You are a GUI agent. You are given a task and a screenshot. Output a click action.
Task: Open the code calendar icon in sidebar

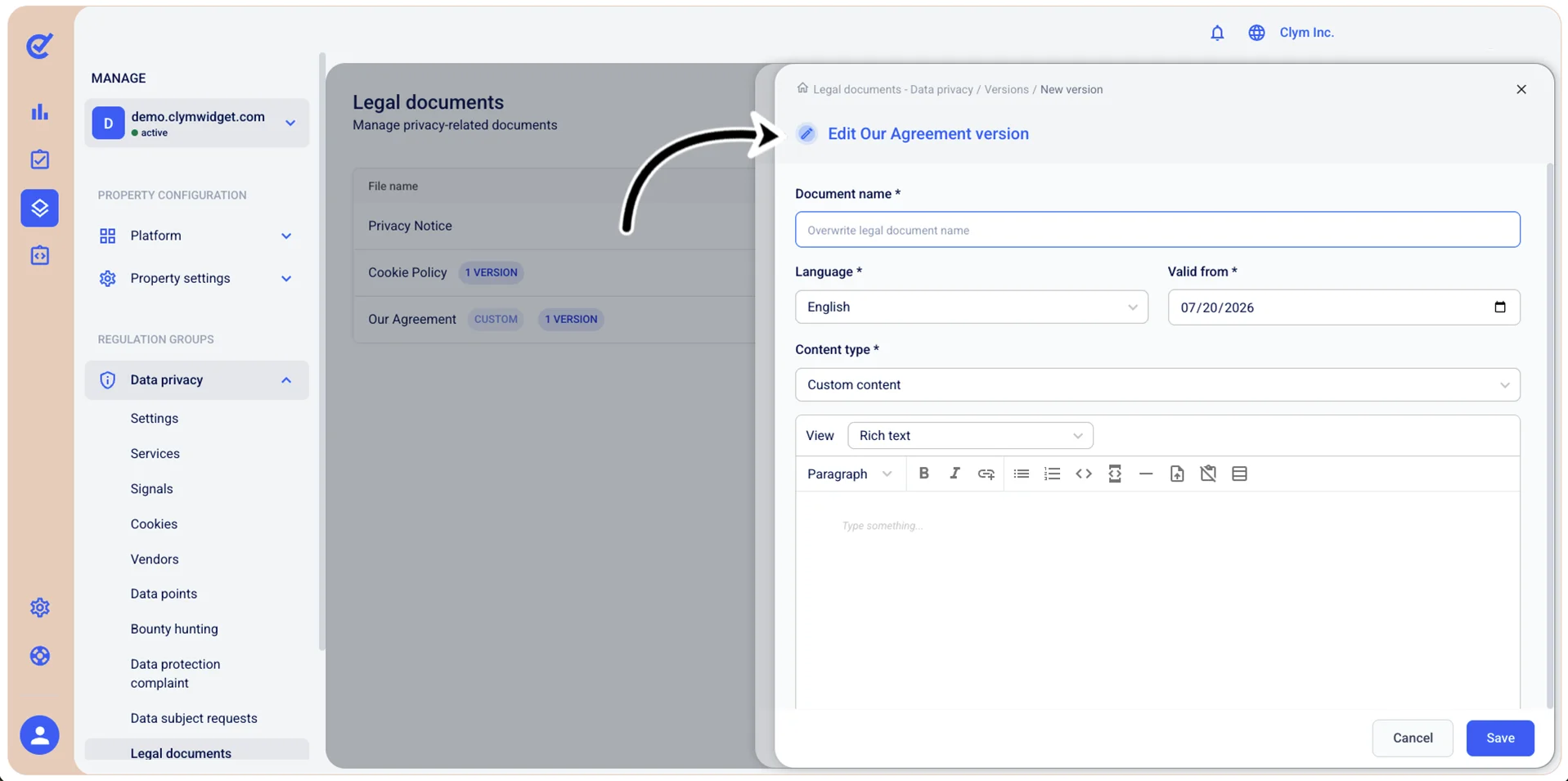click(39, 256)
